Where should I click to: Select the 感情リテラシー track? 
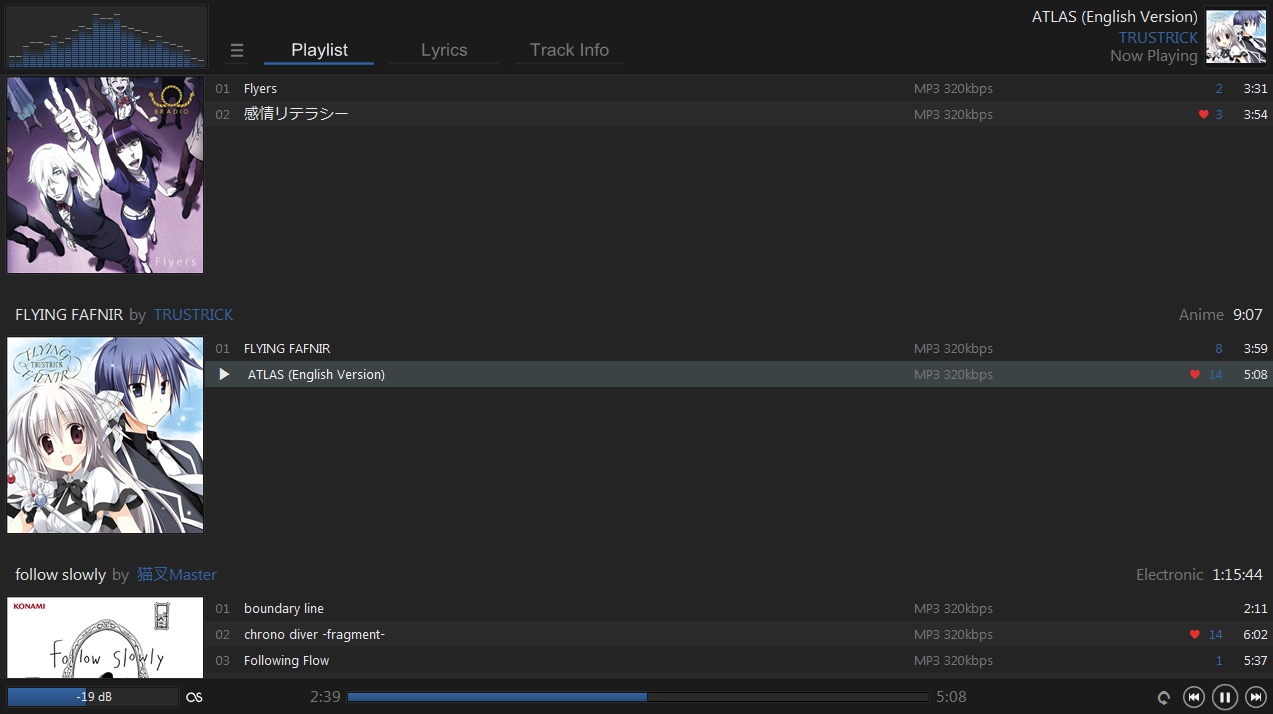739,114
